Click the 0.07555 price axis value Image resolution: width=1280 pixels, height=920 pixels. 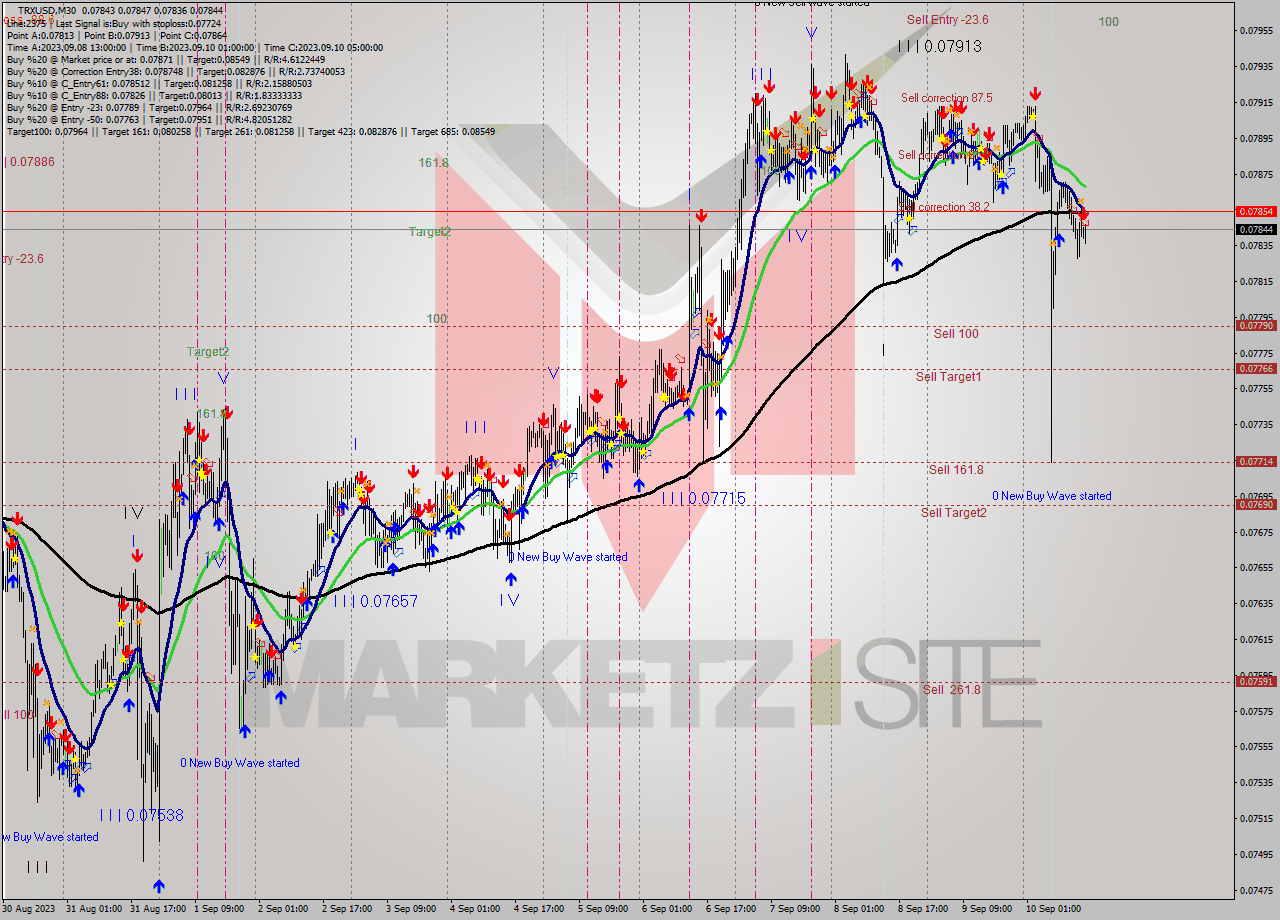click(1256, 746)
